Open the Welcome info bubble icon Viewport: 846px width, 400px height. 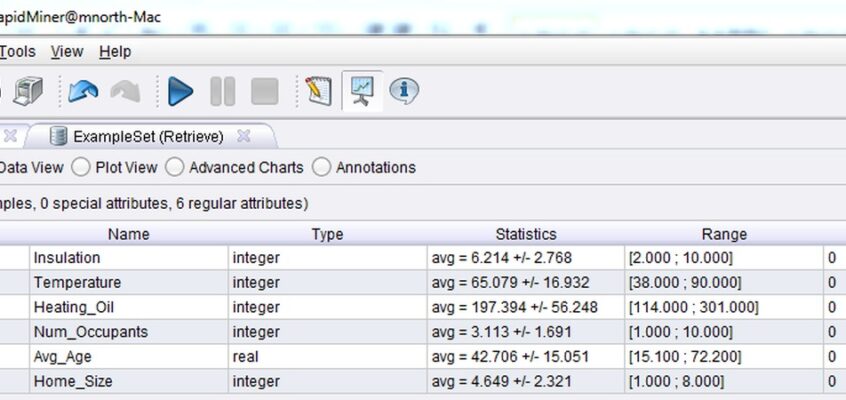coord(404,91)
